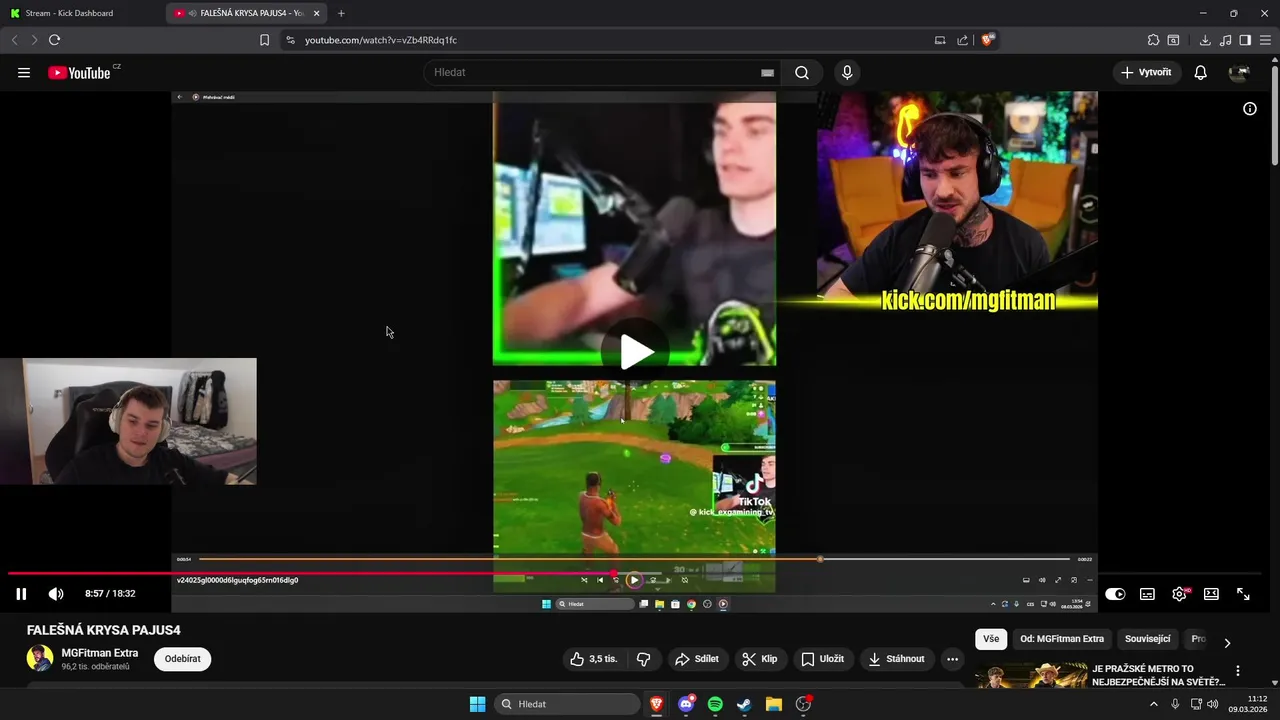Screen dimensions: 1280x720
Task: Open the picture-in-picture address bar icon
Action: 939,40
